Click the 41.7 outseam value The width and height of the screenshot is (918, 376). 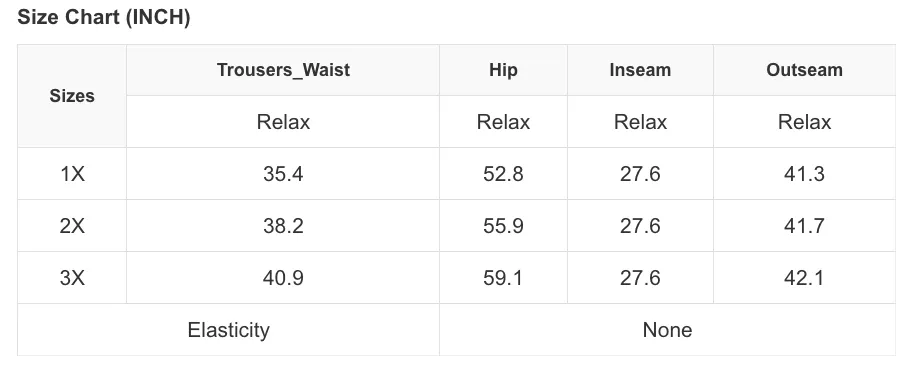pos(804,225)
